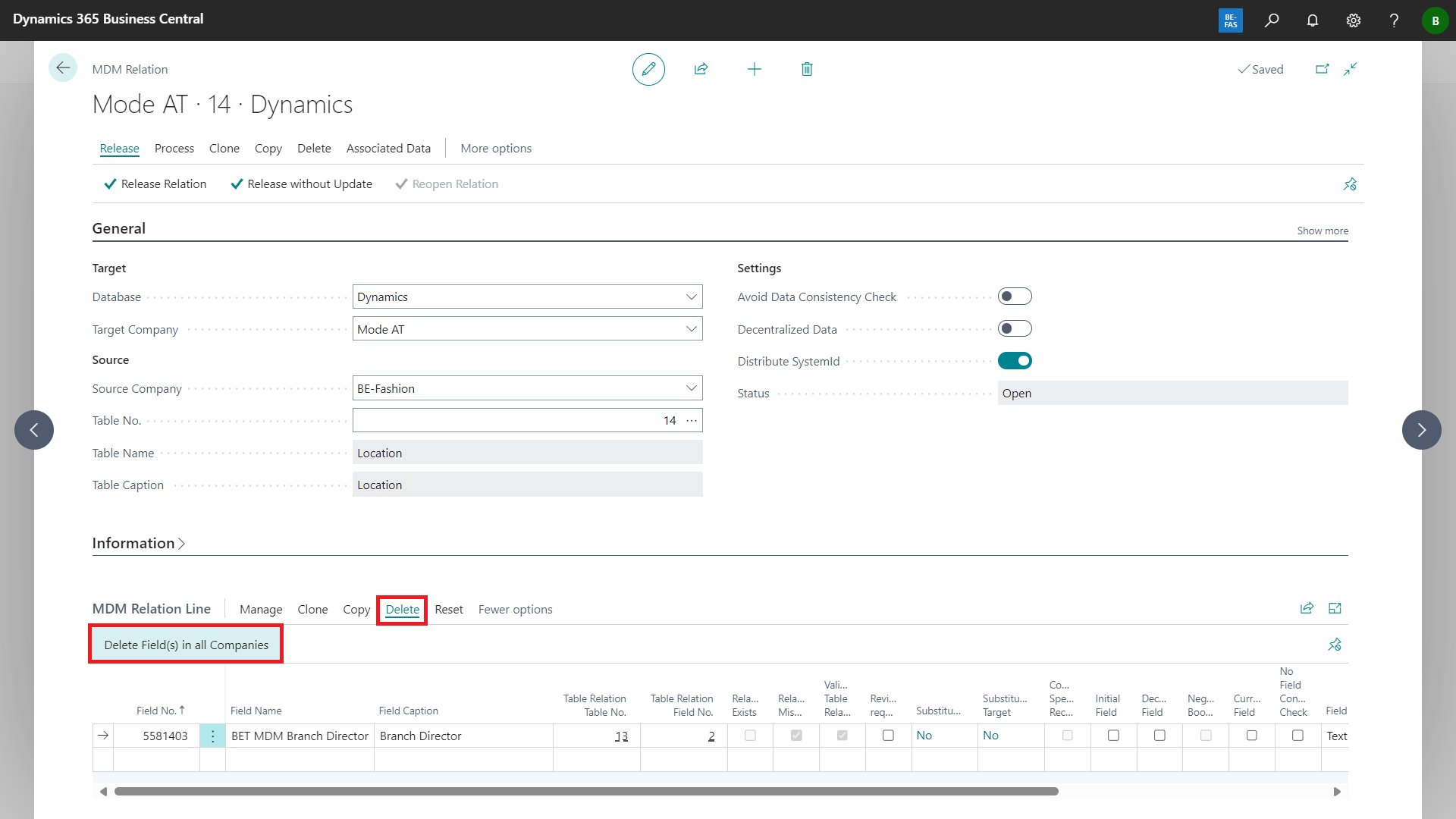The width and height of the screenshot is (1456, 819).
Task: Toggle Decentralized Data switch
Action: [x=1015, y=328]
